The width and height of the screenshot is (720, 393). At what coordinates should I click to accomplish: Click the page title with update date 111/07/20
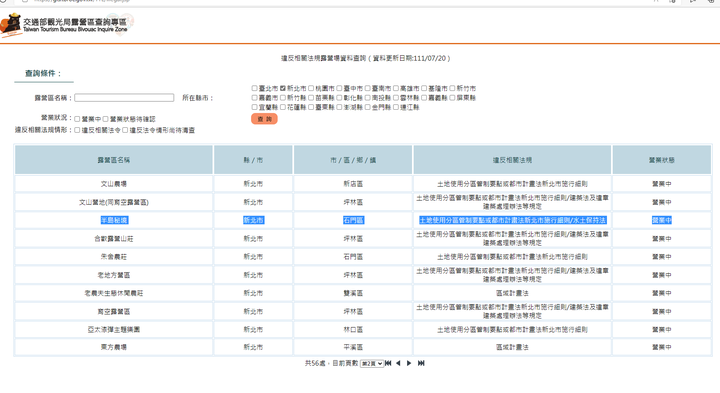coord(366,58)
